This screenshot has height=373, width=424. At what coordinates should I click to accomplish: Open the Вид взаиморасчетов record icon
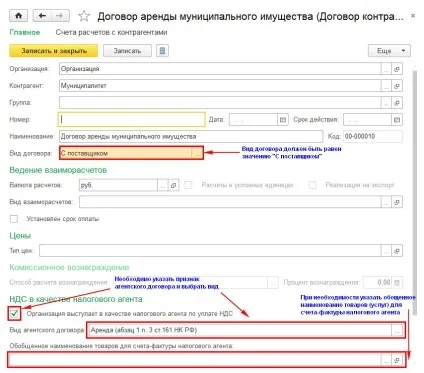point(397,202)
